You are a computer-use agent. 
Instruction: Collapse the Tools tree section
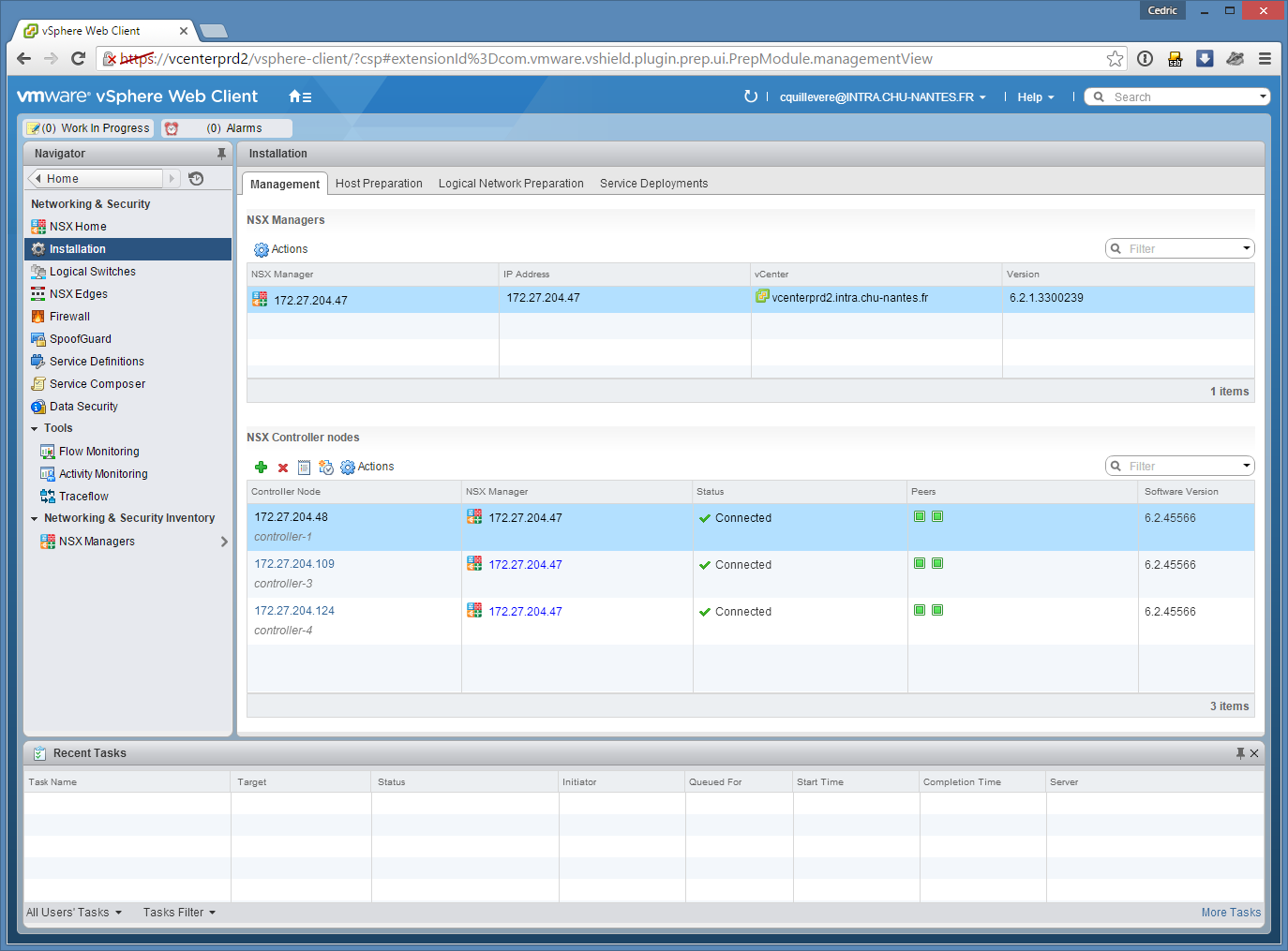(x=35, y=429)
